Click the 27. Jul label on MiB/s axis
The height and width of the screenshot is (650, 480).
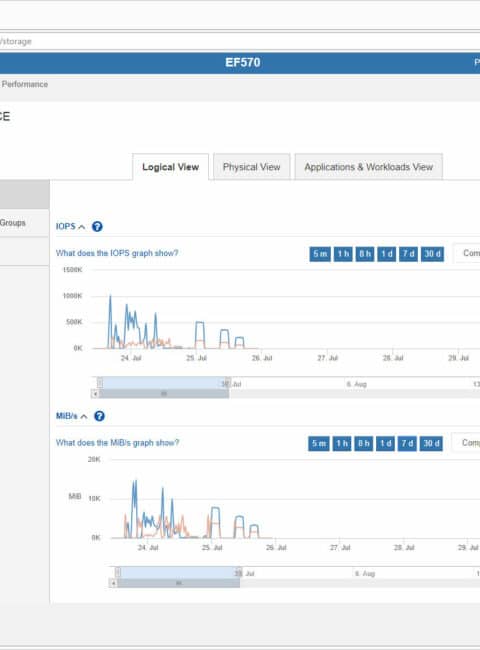340,548
